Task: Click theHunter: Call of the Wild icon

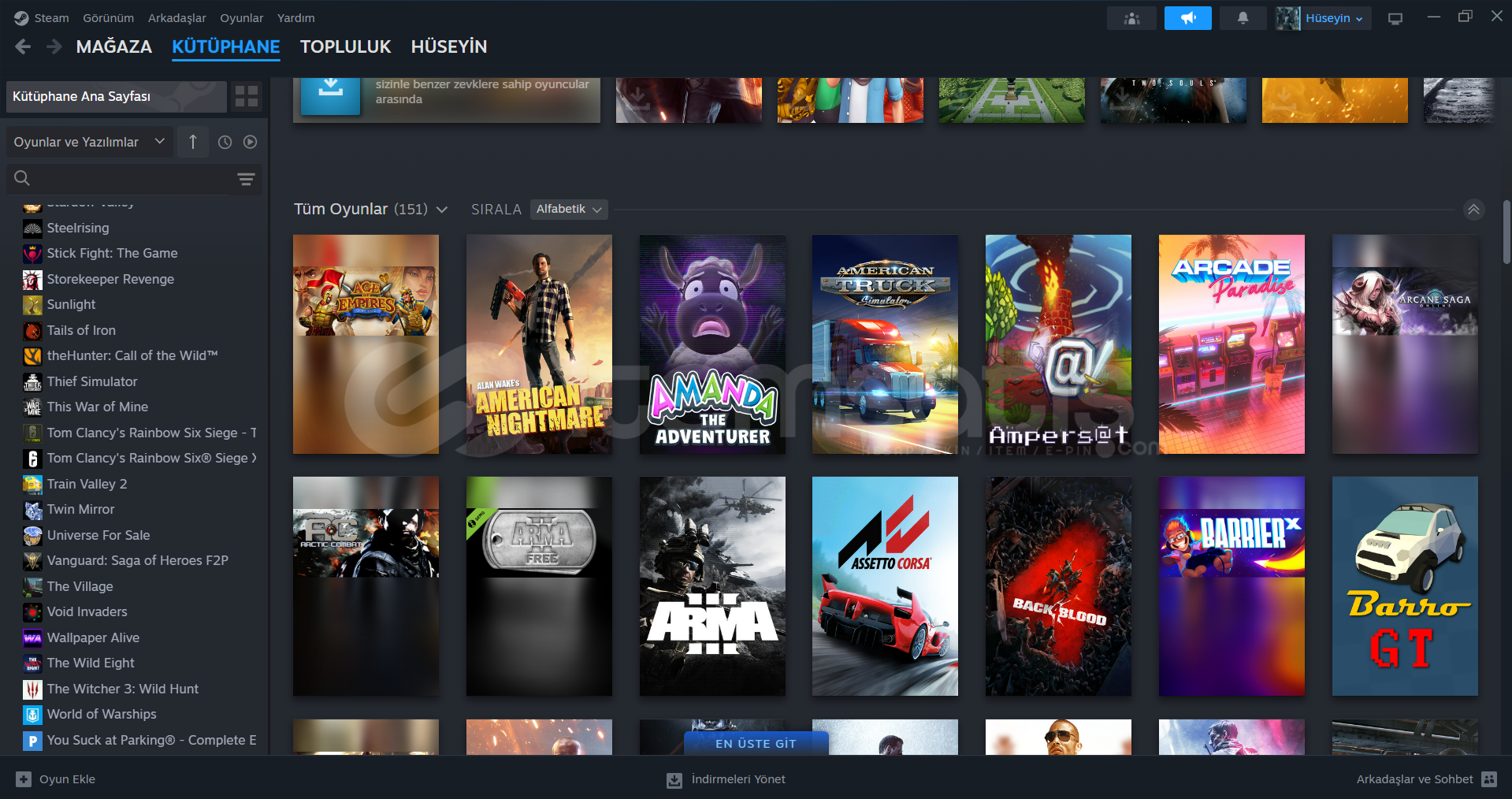Action: pyautogui.click(x=32, y=355)
